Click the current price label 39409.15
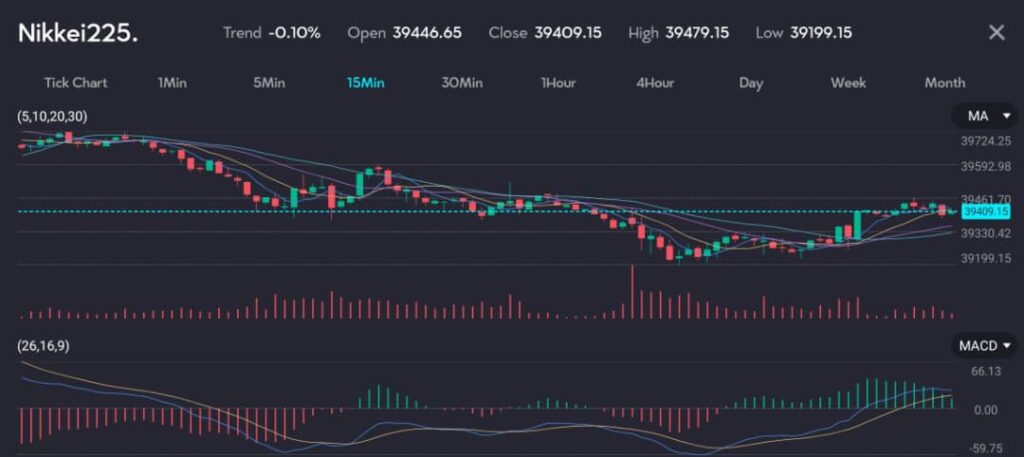This screenshot has width=1024, height=457. 982,212
